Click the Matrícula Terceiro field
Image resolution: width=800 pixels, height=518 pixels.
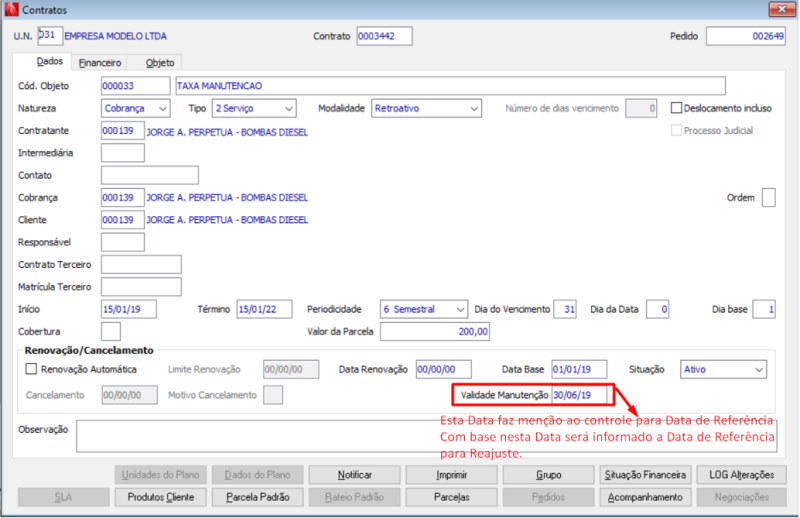point(141,287)
